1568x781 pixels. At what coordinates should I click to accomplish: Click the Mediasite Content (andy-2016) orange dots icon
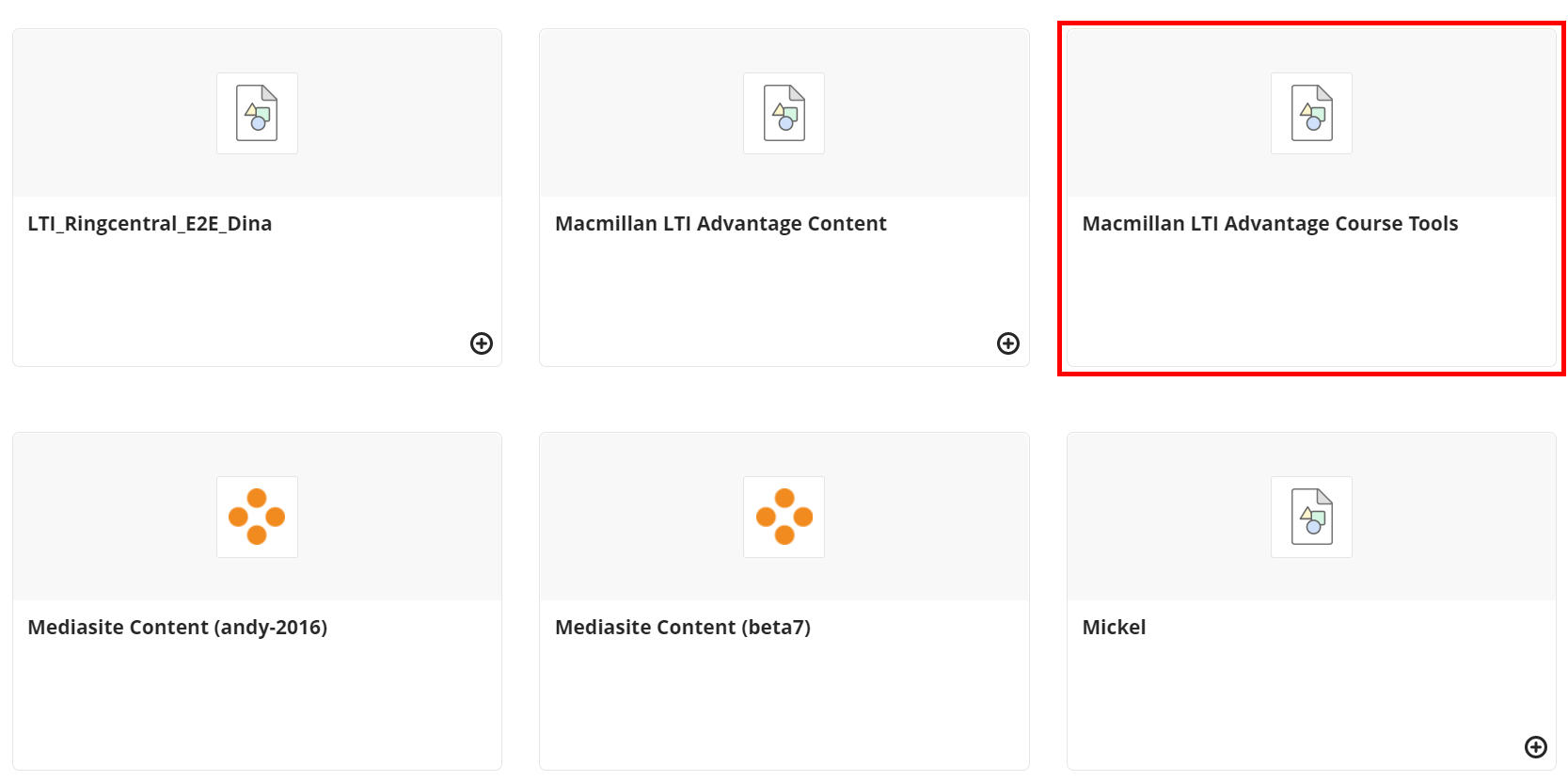(x=257, y=517)
